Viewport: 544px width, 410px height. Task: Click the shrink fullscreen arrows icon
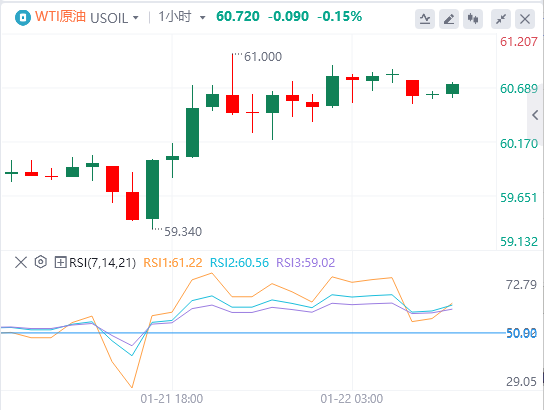tap(501, 19)
